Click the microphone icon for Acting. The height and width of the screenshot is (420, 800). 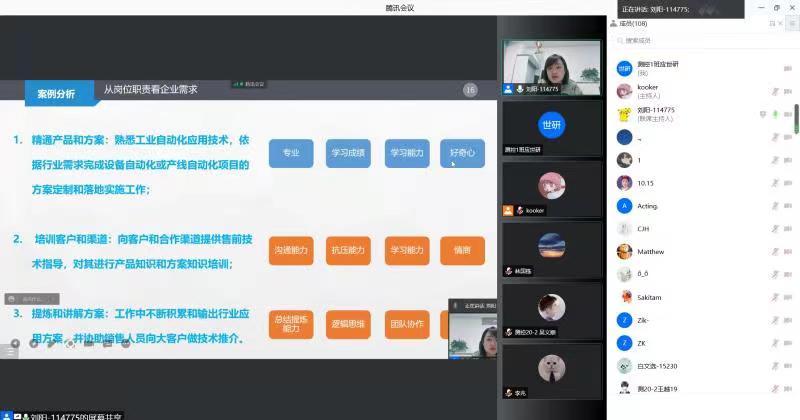point(775,206)
